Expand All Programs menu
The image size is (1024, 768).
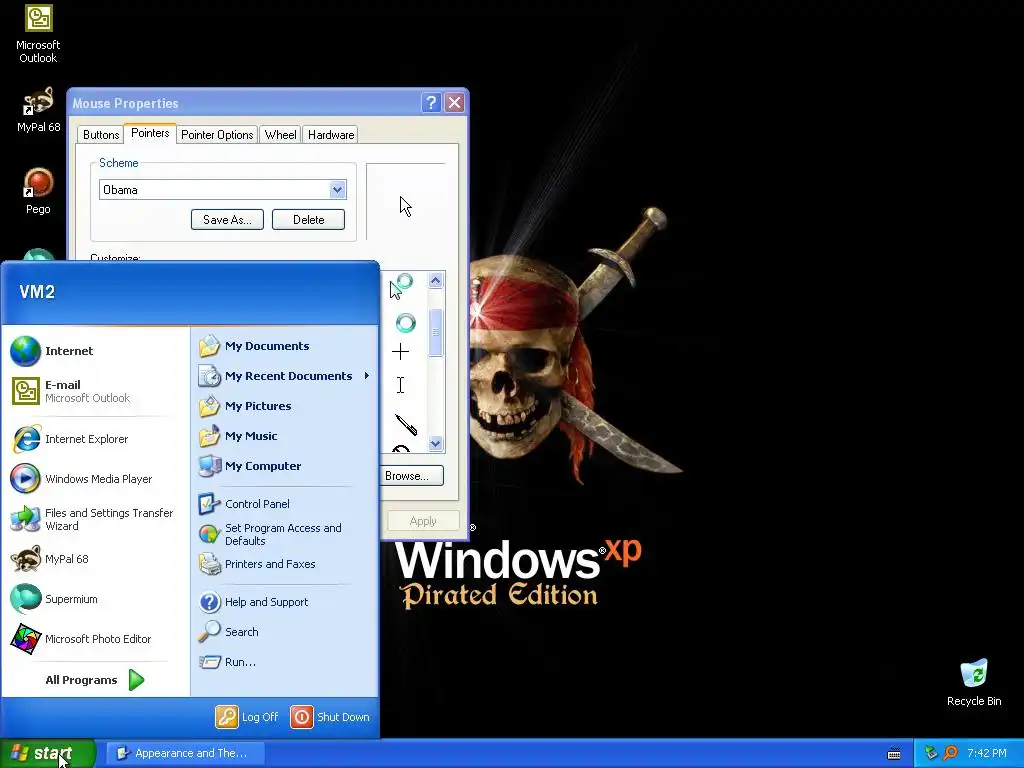pos(95,680)
